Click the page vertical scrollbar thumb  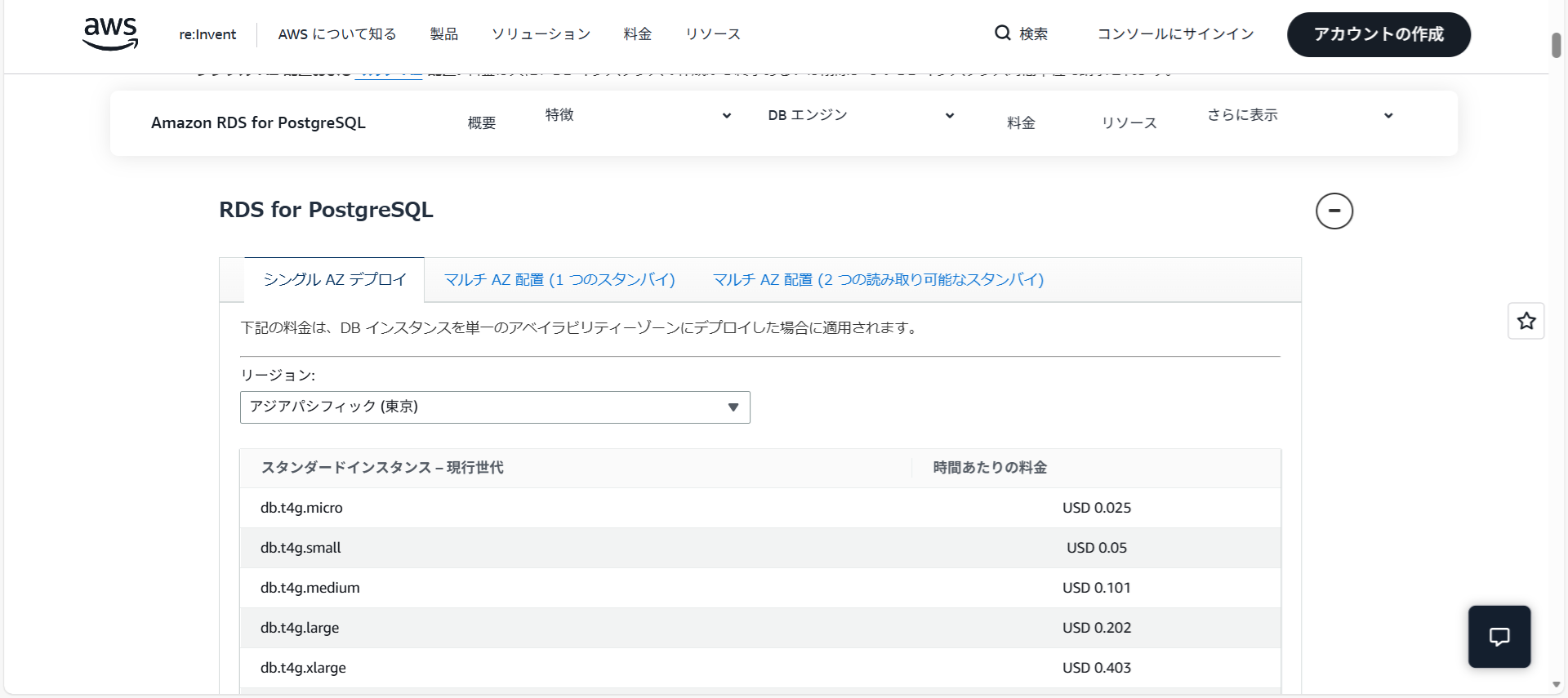(1557, 46)
